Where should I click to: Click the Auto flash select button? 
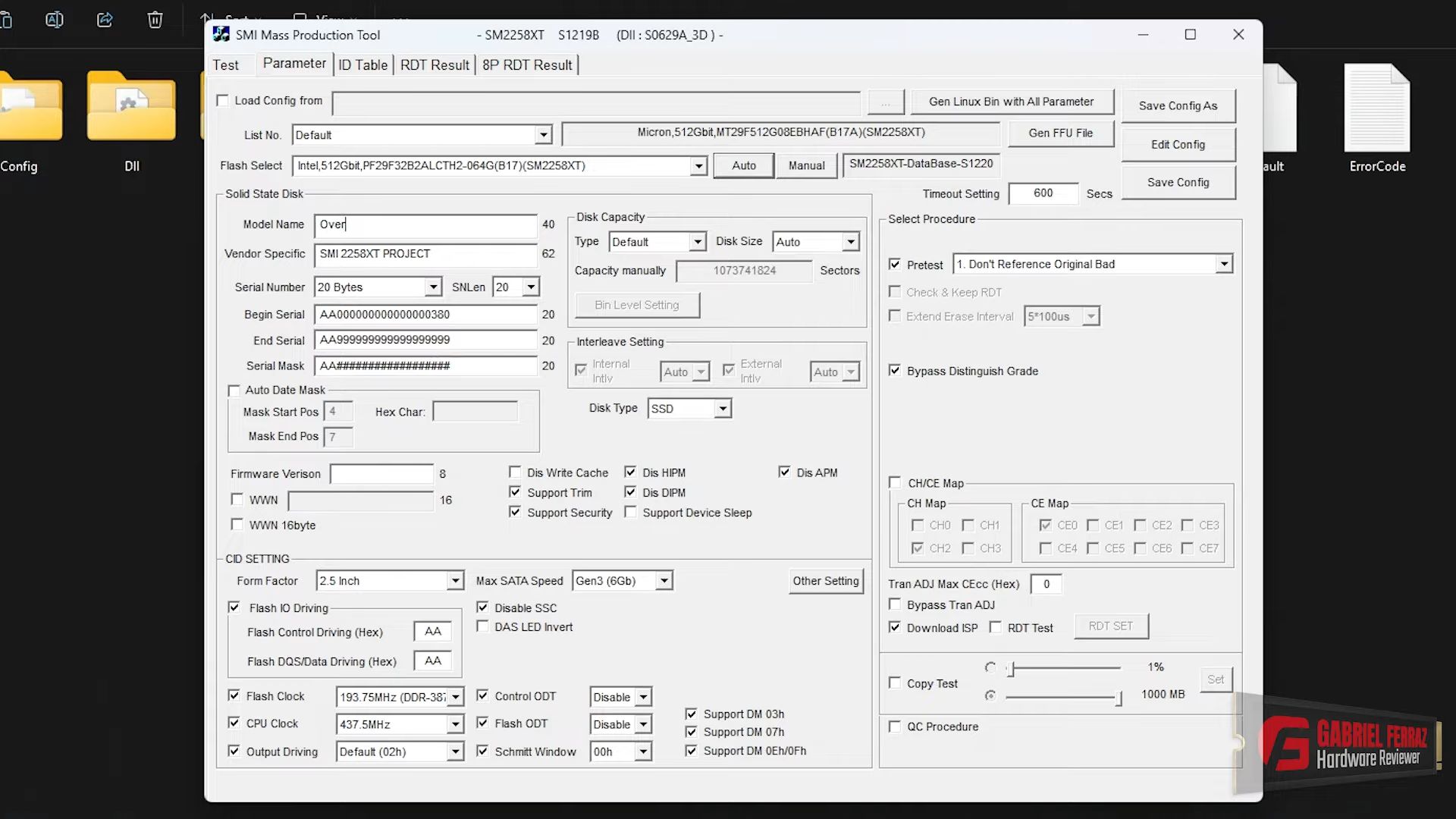pyautogui.click(x=744, y=166)
